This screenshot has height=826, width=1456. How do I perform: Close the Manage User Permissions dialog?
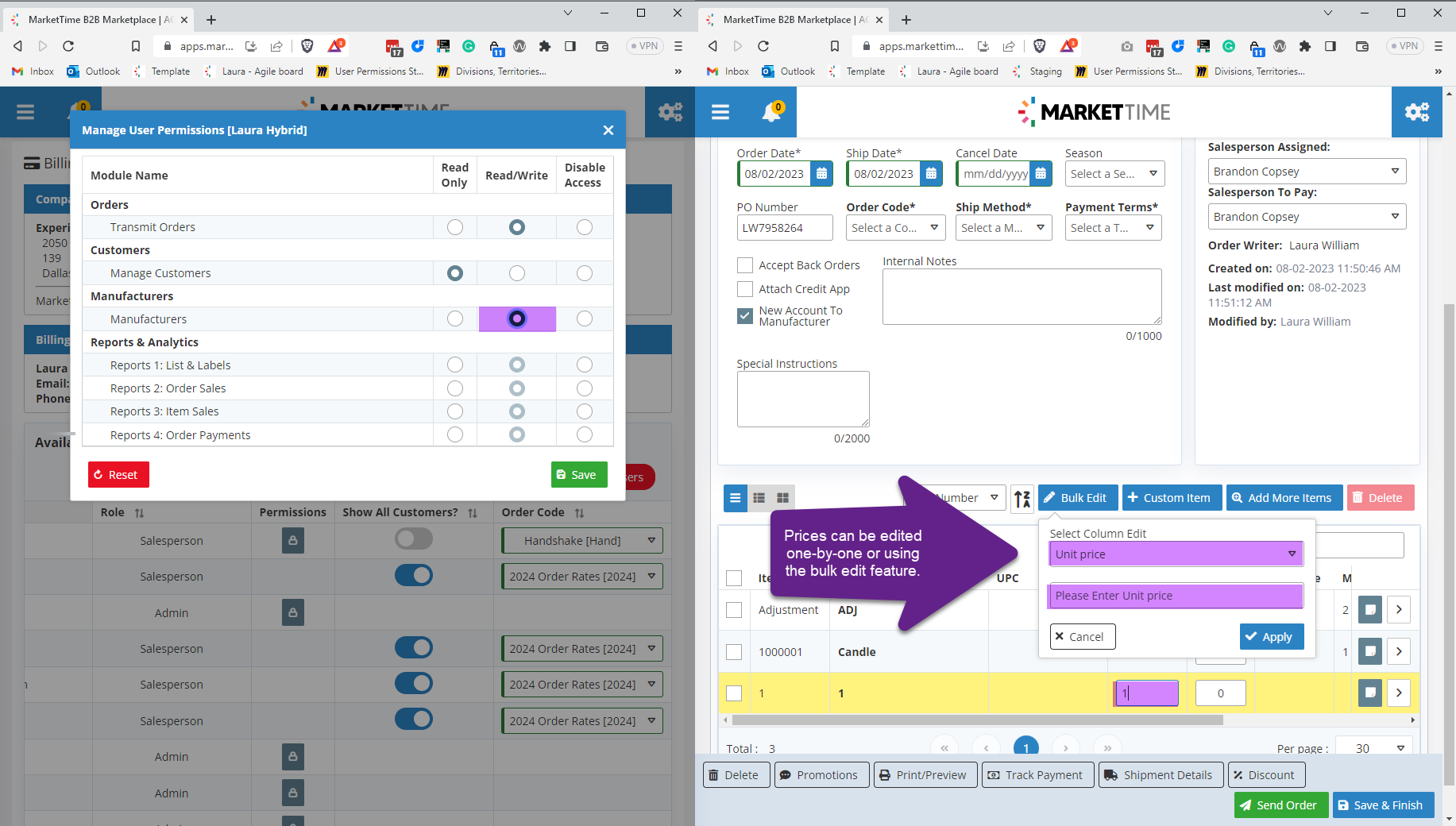pyautogui.click(x=608, y=130)
